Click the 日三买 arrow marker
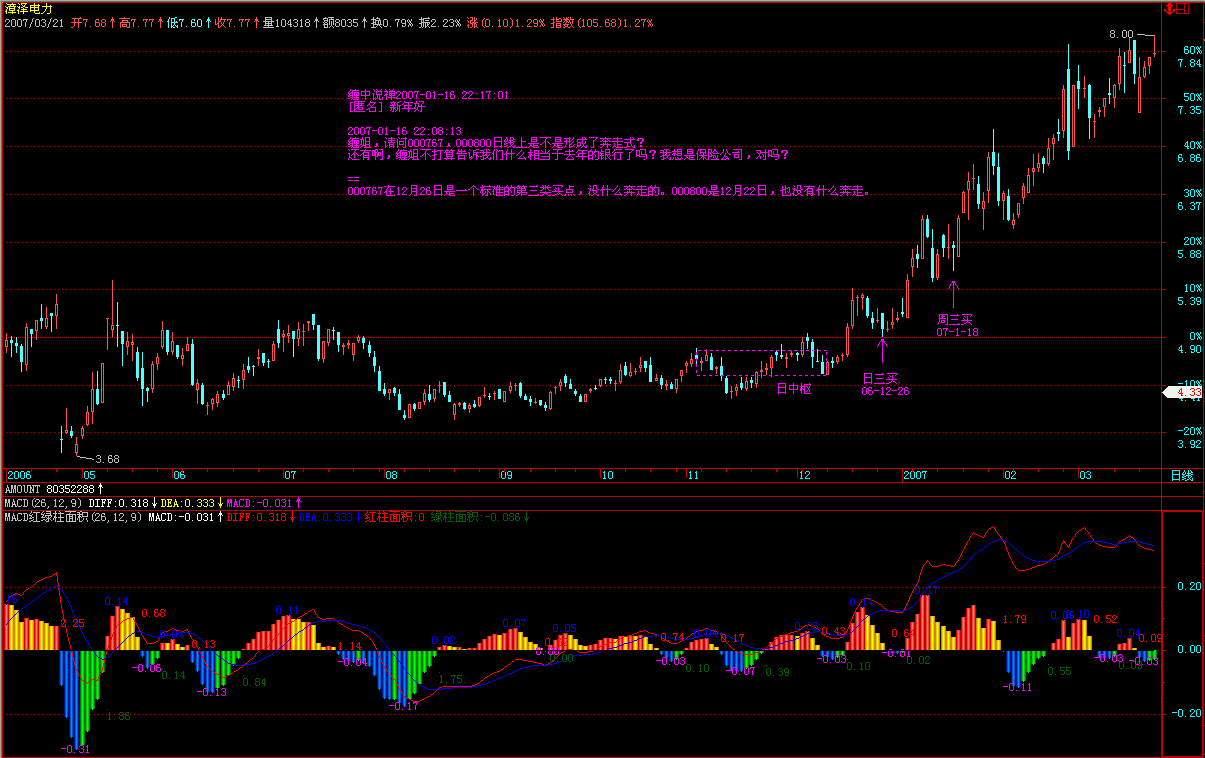The height and width of the screenshot is (758, 1205). click(882, 350)
